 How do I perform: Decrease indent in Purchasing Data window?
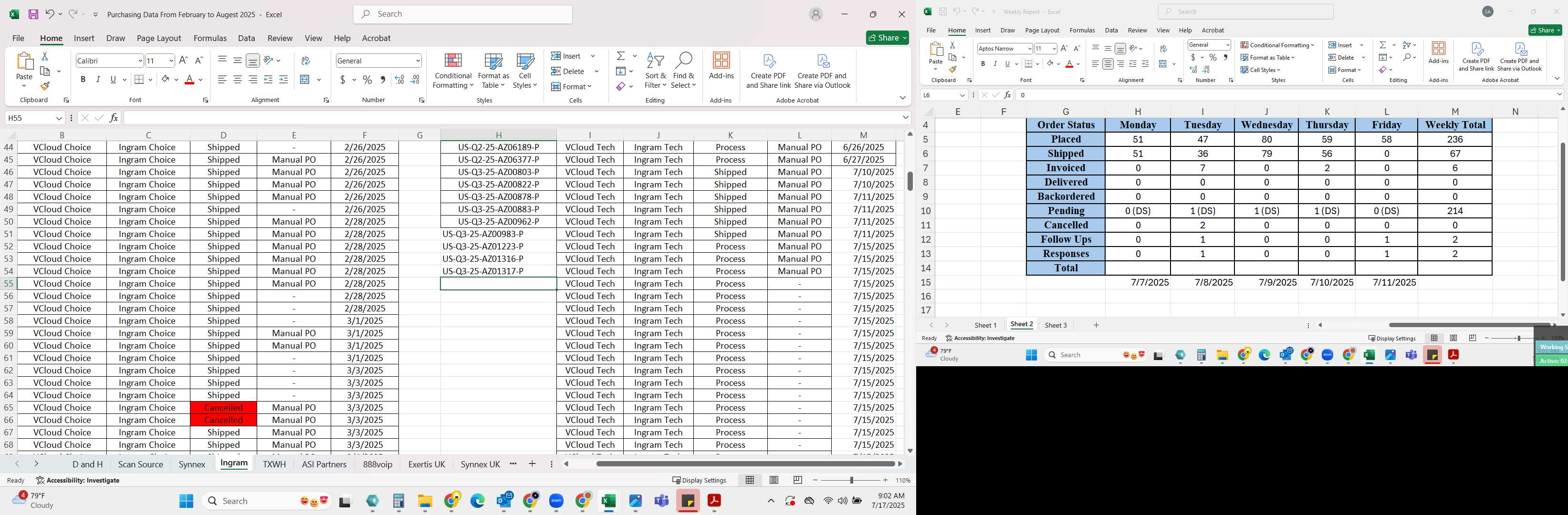268,80
